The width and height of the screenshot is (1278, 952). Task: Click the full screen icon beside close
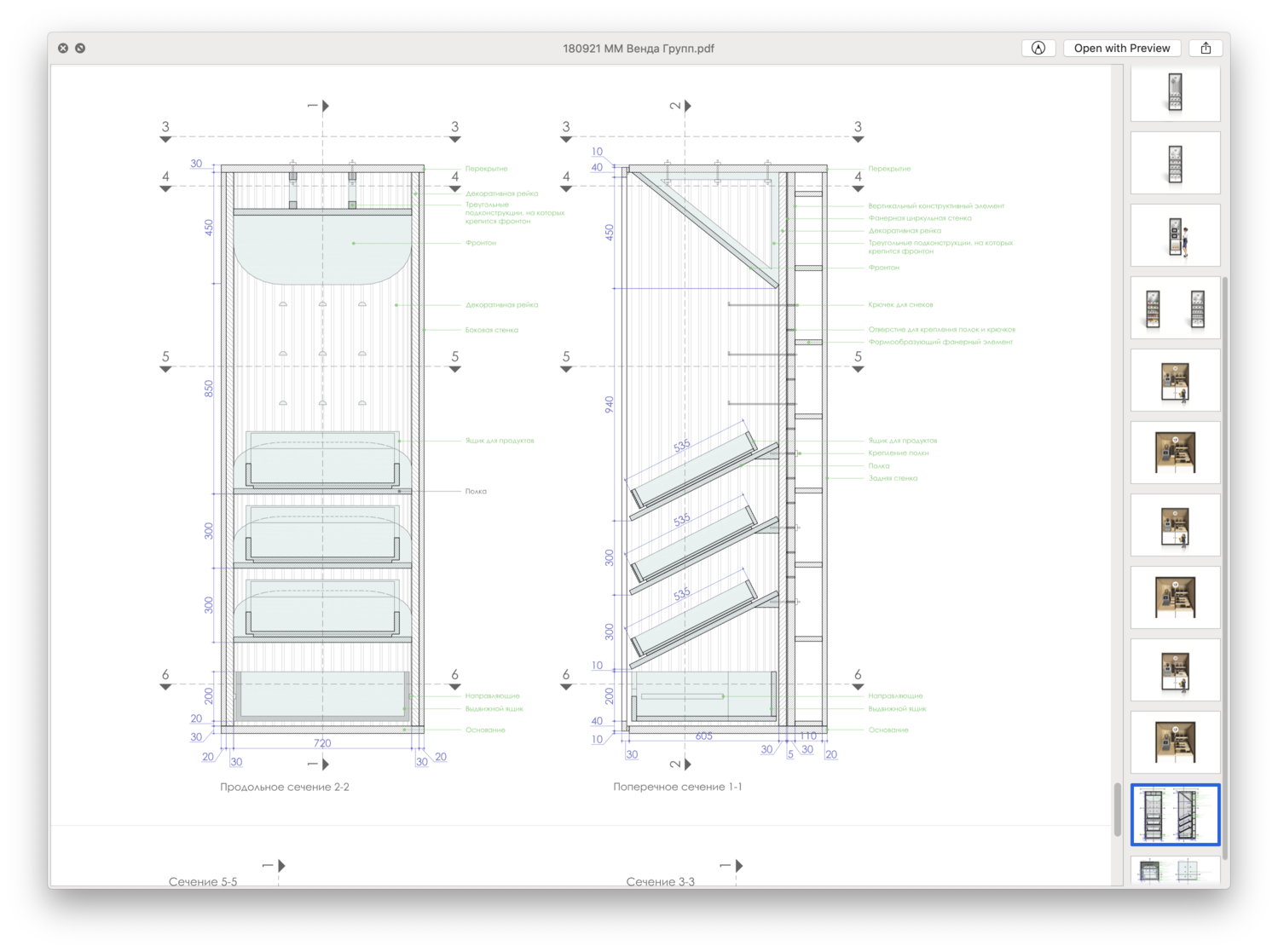80,49
